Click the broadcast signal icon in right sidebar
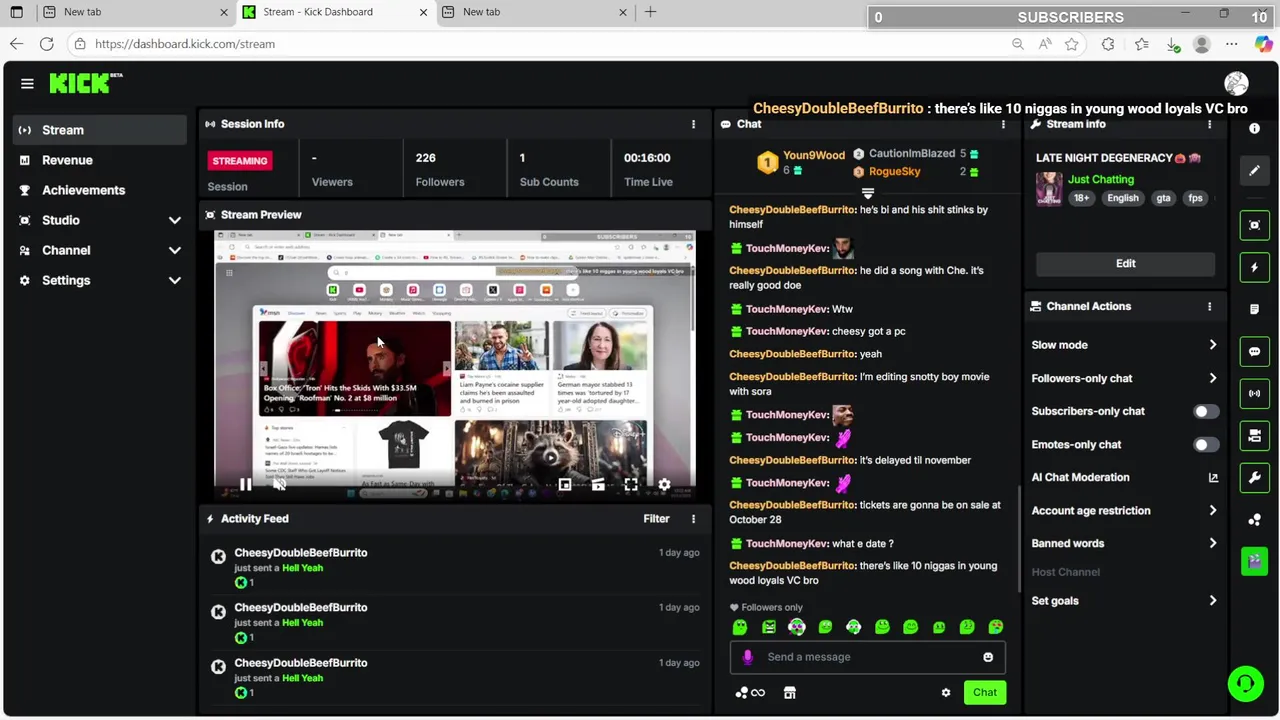The width and height of the screenshot is (1280, 720). (x=1254, y=393)
